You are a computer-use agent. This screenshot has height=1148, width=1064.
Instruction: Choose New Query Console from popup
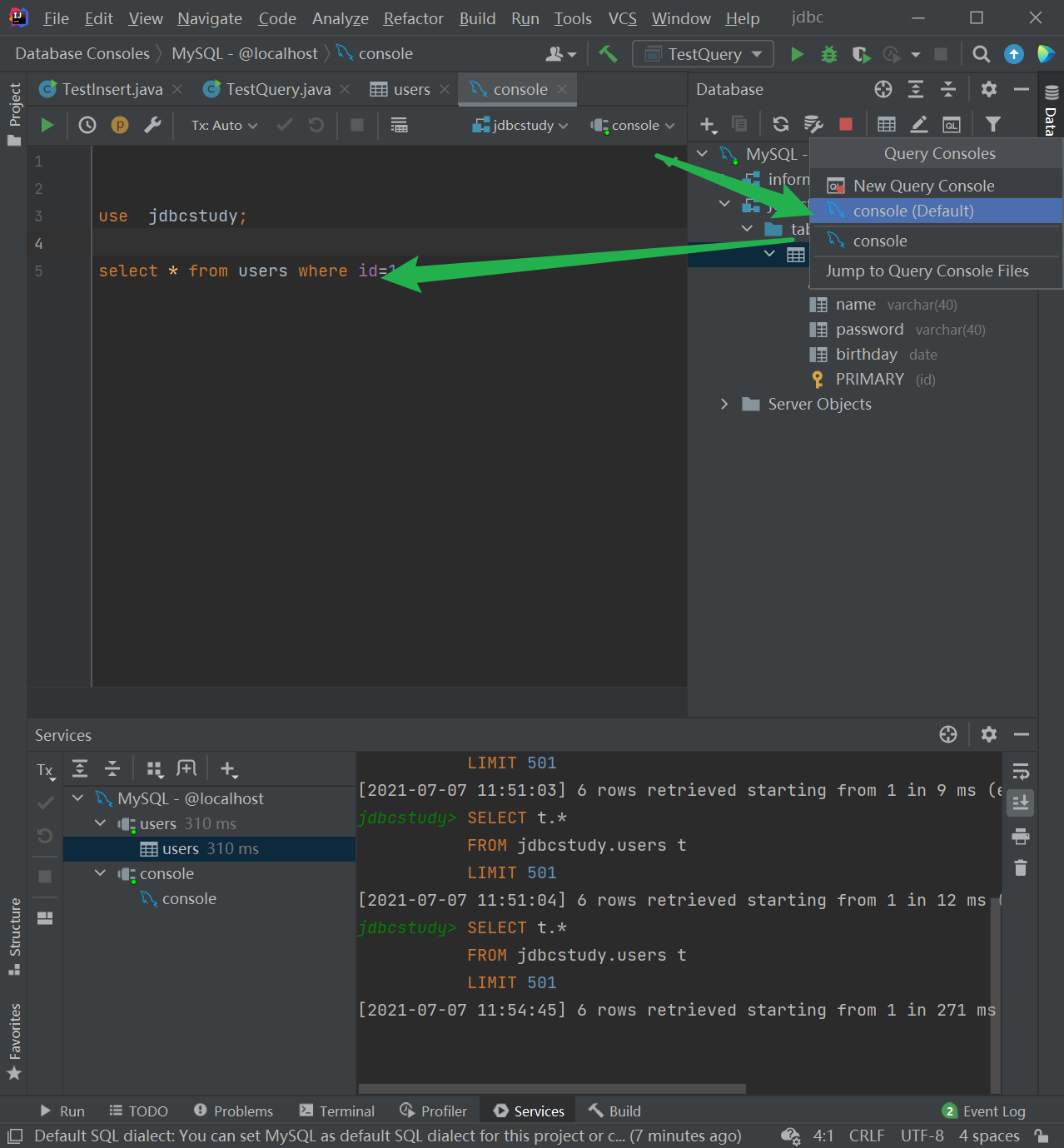pos(936,186)
